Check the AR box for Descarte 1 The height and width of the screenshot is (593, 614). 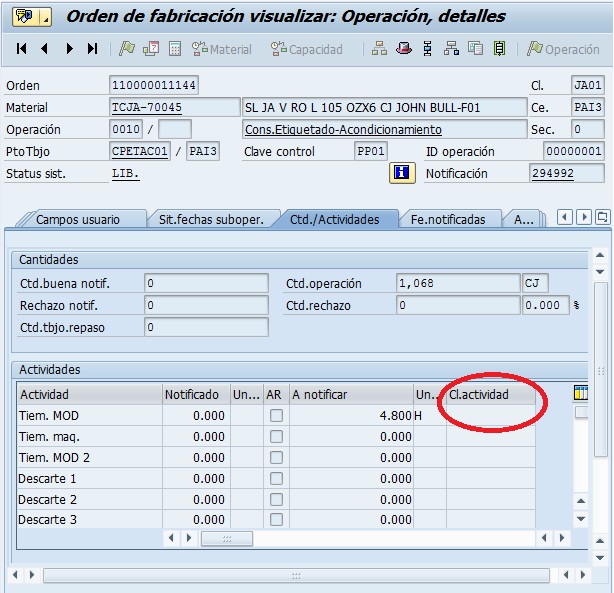(275, 479)
